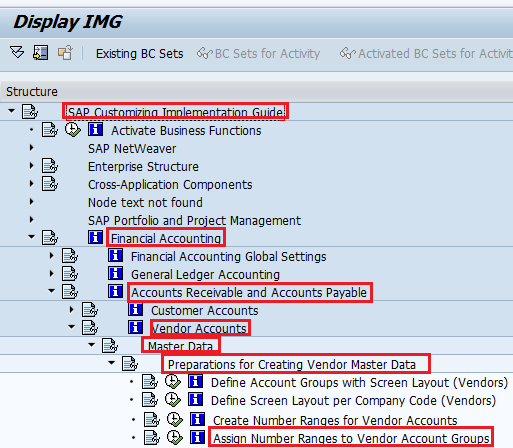Select Cross-Application Components tree entry
This screenshot has width=513, height=448.
click(x=170, y=185)
